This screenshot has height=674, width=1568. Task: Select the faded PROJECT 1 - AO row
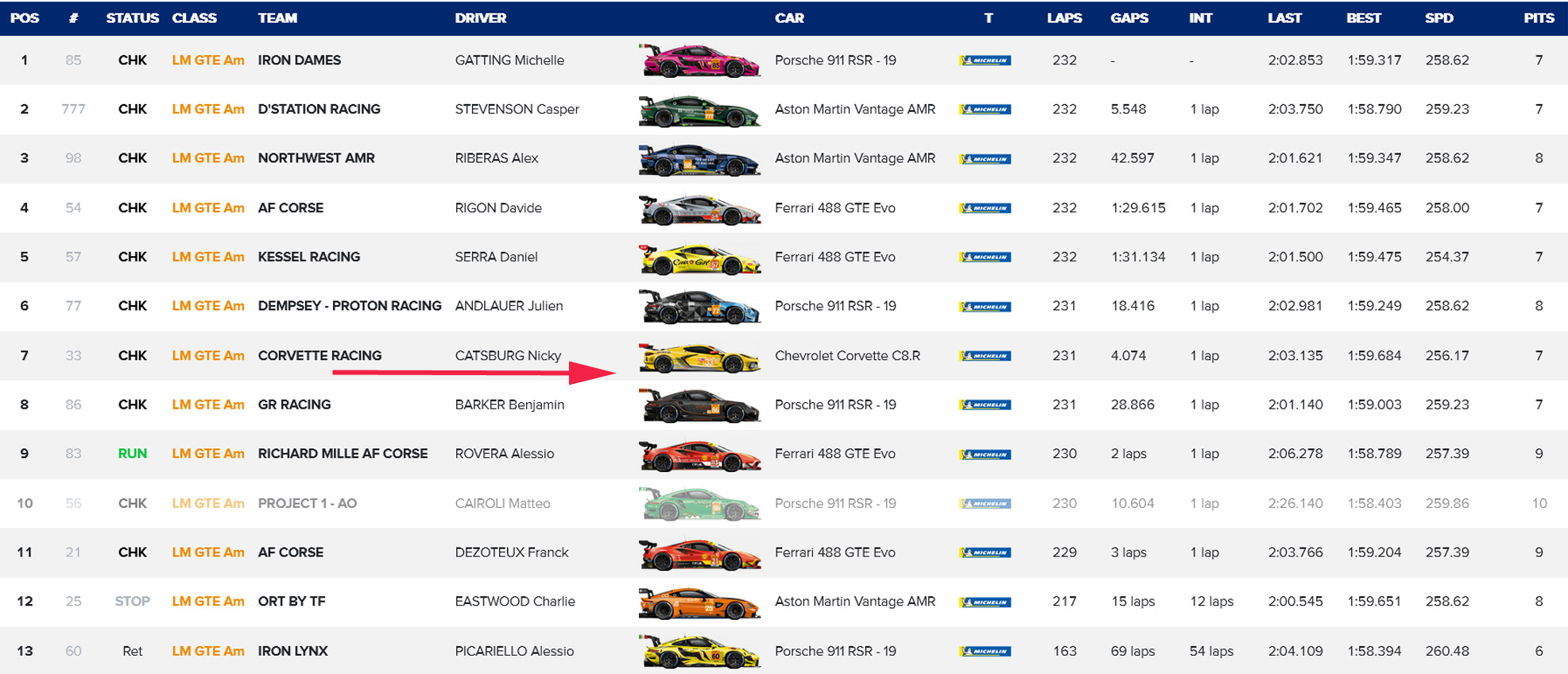coord(308,503)
